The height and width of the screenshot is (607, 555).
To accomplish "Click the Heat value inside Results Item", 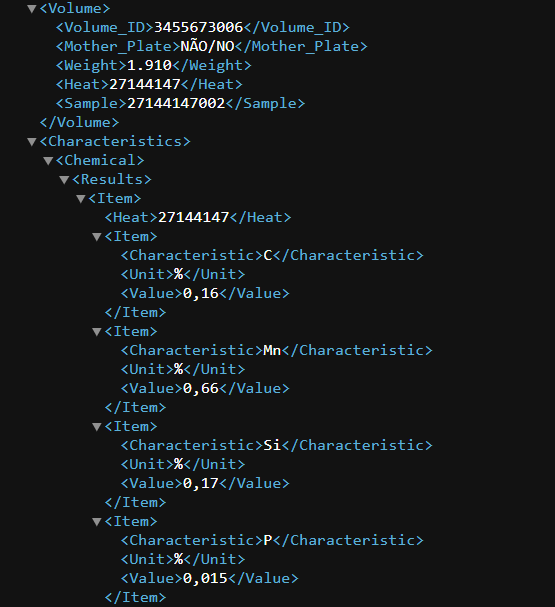I will pyautogui.click(x=194, y=217).
